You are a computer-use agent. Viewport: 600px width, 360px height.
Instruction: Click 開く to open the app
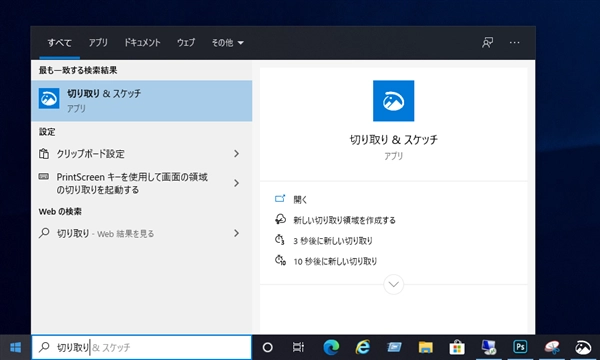tap(300, 199)
